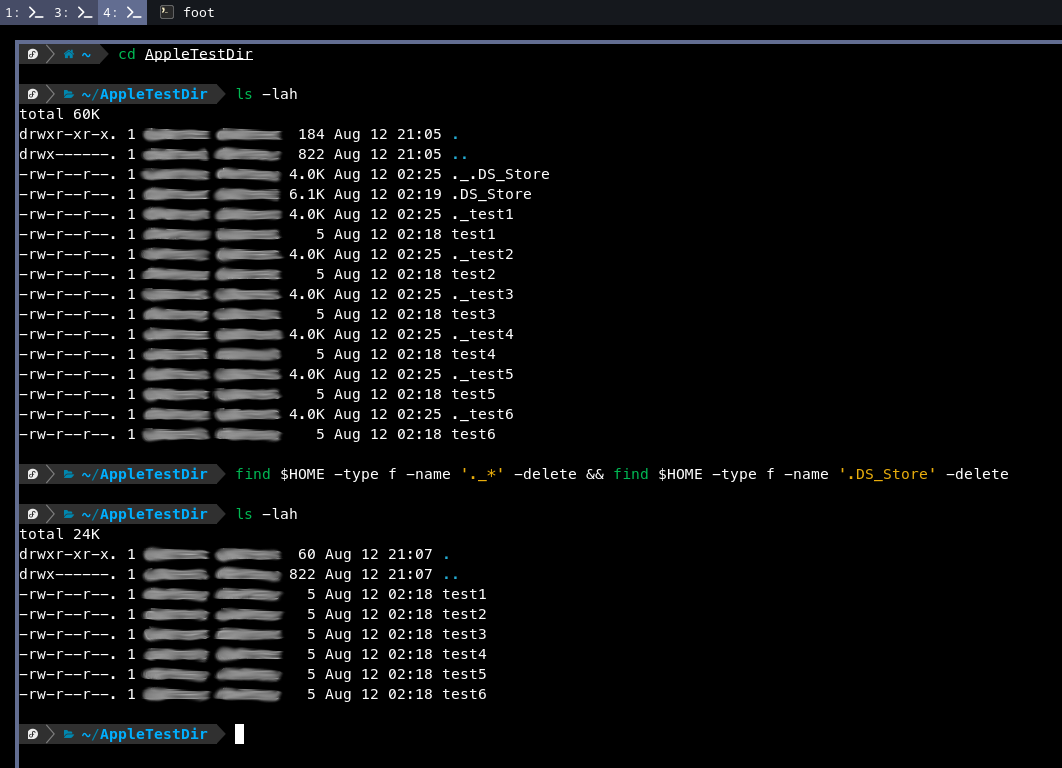Click the '6.1K' file size value
1062x768 pixels.
pos(307,194)
